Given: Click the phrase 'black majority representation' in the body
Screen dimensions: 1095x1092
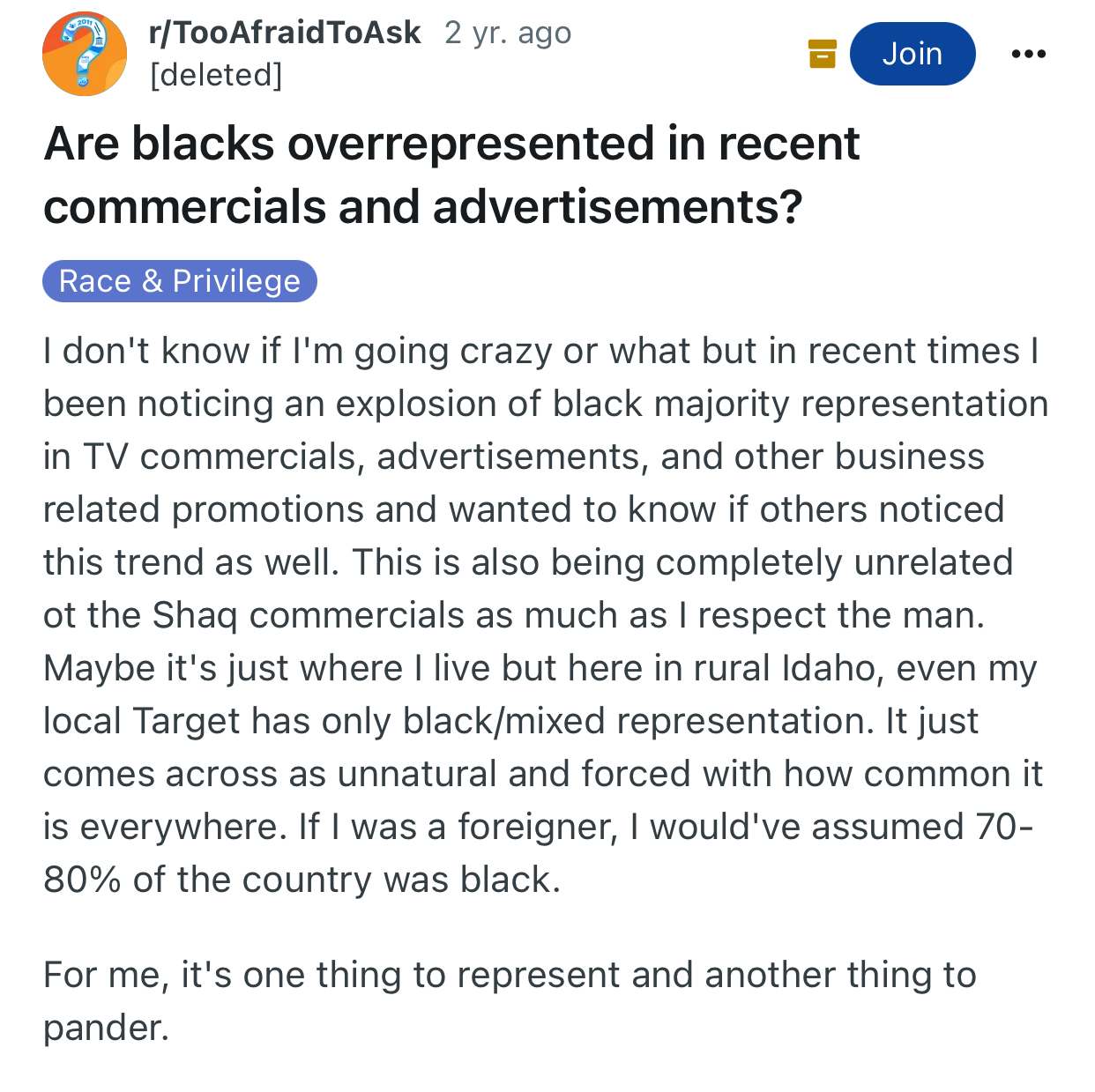Looking at the screenshot, I should click(x=801, y=404).
